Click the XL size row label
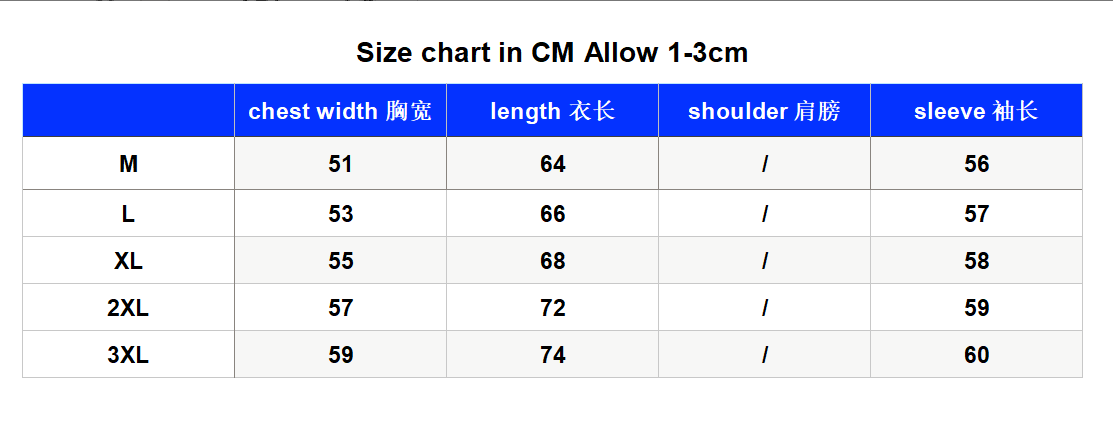Viewport: 1113px width, 425px height. (128, 260)
